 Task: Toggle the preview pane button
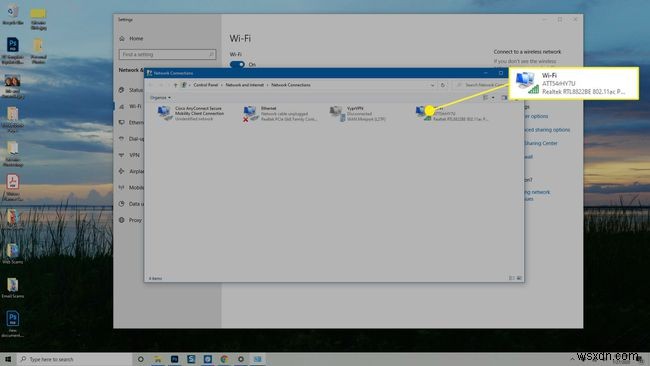point(504,98)
